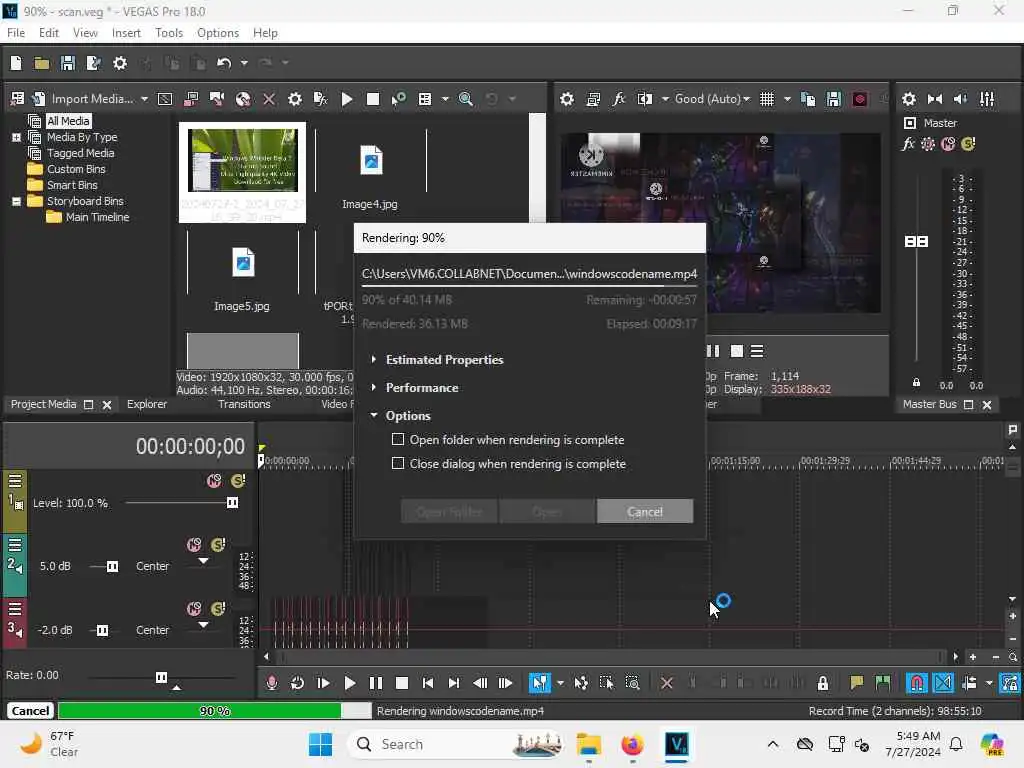Open a project with the folder icon
Image resolution: width=1024 pixels, height=768 pixels.
tap(42, 63)
